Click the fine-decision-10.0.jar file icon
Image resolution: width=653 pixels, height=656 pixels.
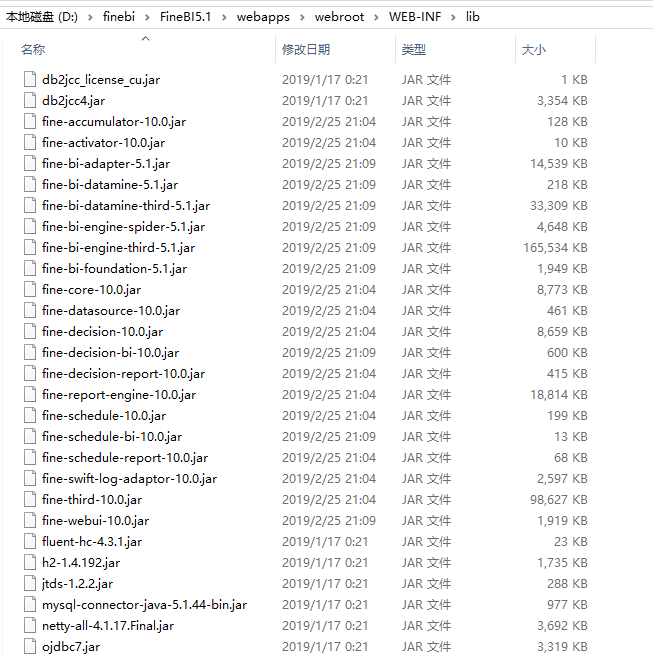click(x=30, y=331)
